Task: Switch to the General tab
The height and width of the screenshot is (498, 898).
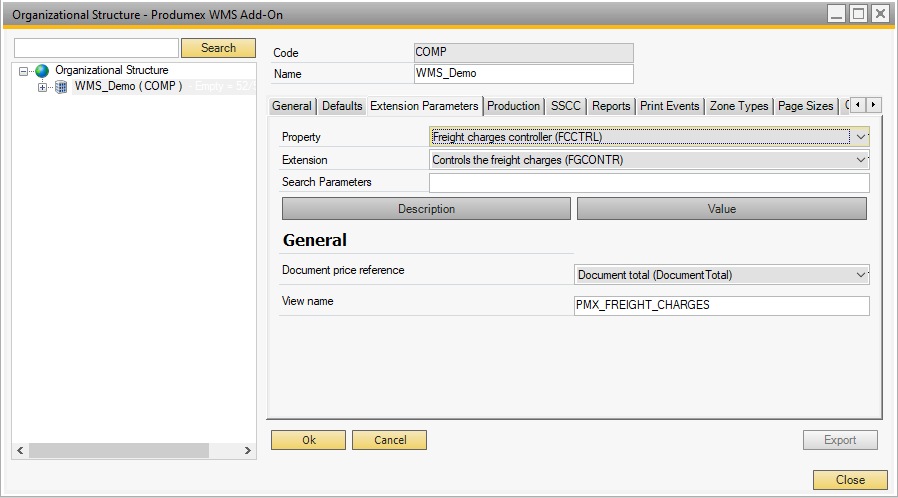Action: pos(292,106)
